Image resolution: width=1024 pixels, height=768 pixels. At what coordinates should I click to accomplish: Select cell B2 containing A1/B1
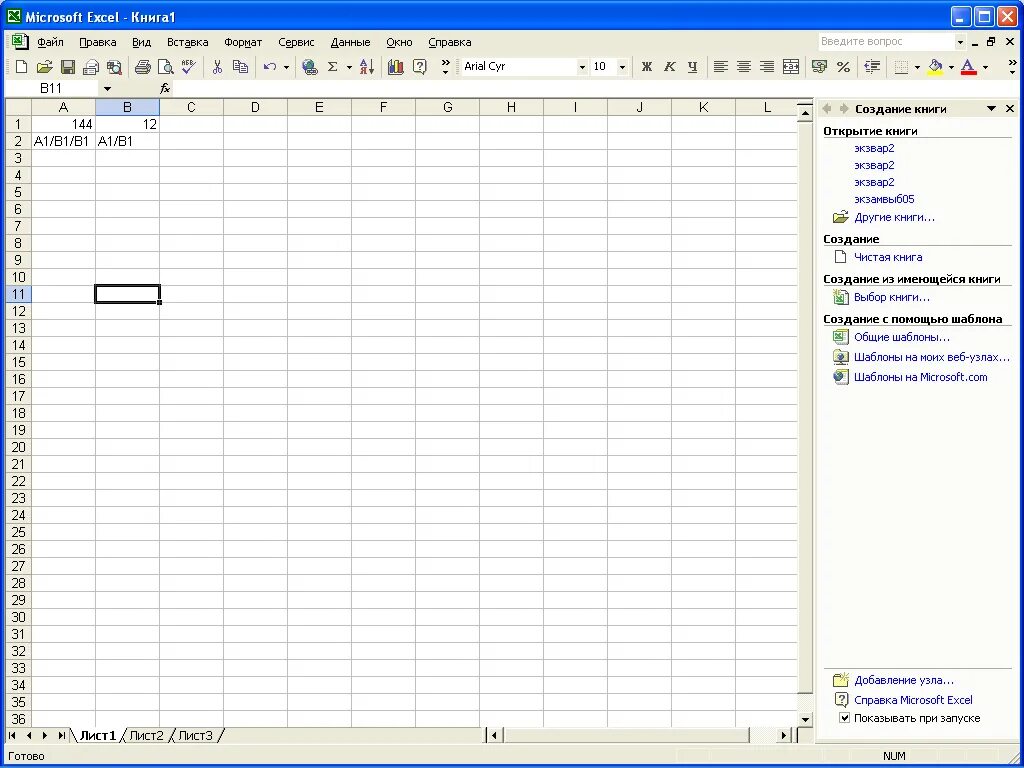click(127, 141)
